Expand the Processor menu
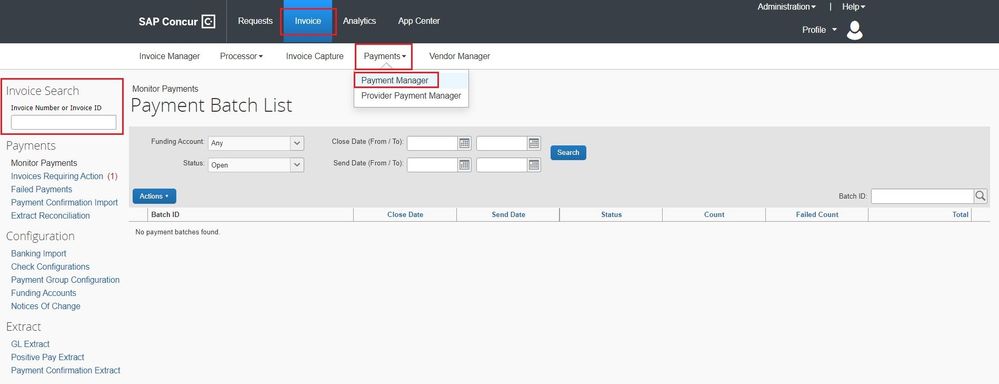The width and height of the screenshot is (999, 384). coord(241,56)
